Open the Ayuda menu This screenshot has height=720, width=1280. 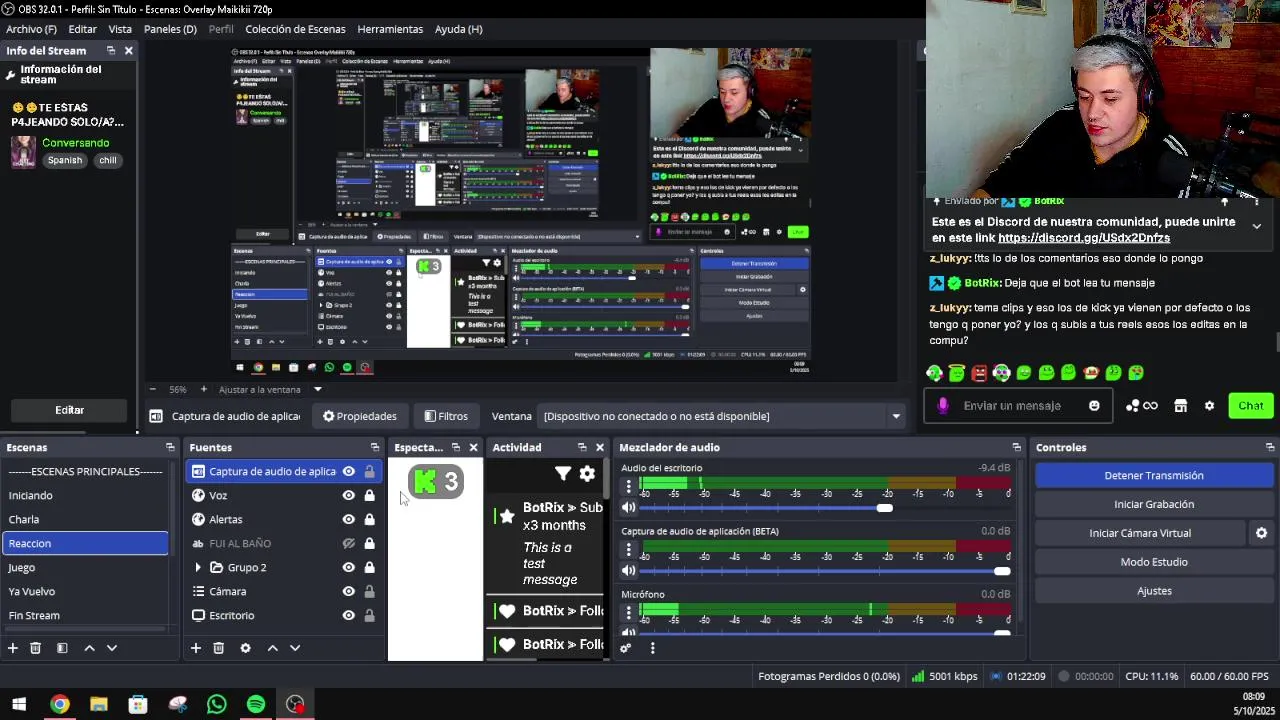pyautogui.click(x=459, y=29)
